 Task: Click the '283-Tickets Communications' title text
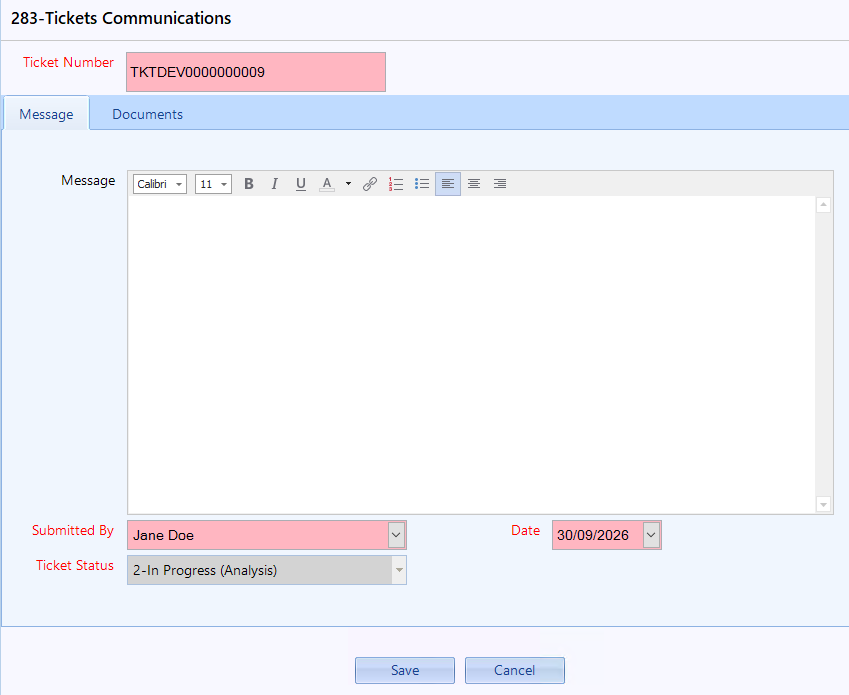point(121,18)
